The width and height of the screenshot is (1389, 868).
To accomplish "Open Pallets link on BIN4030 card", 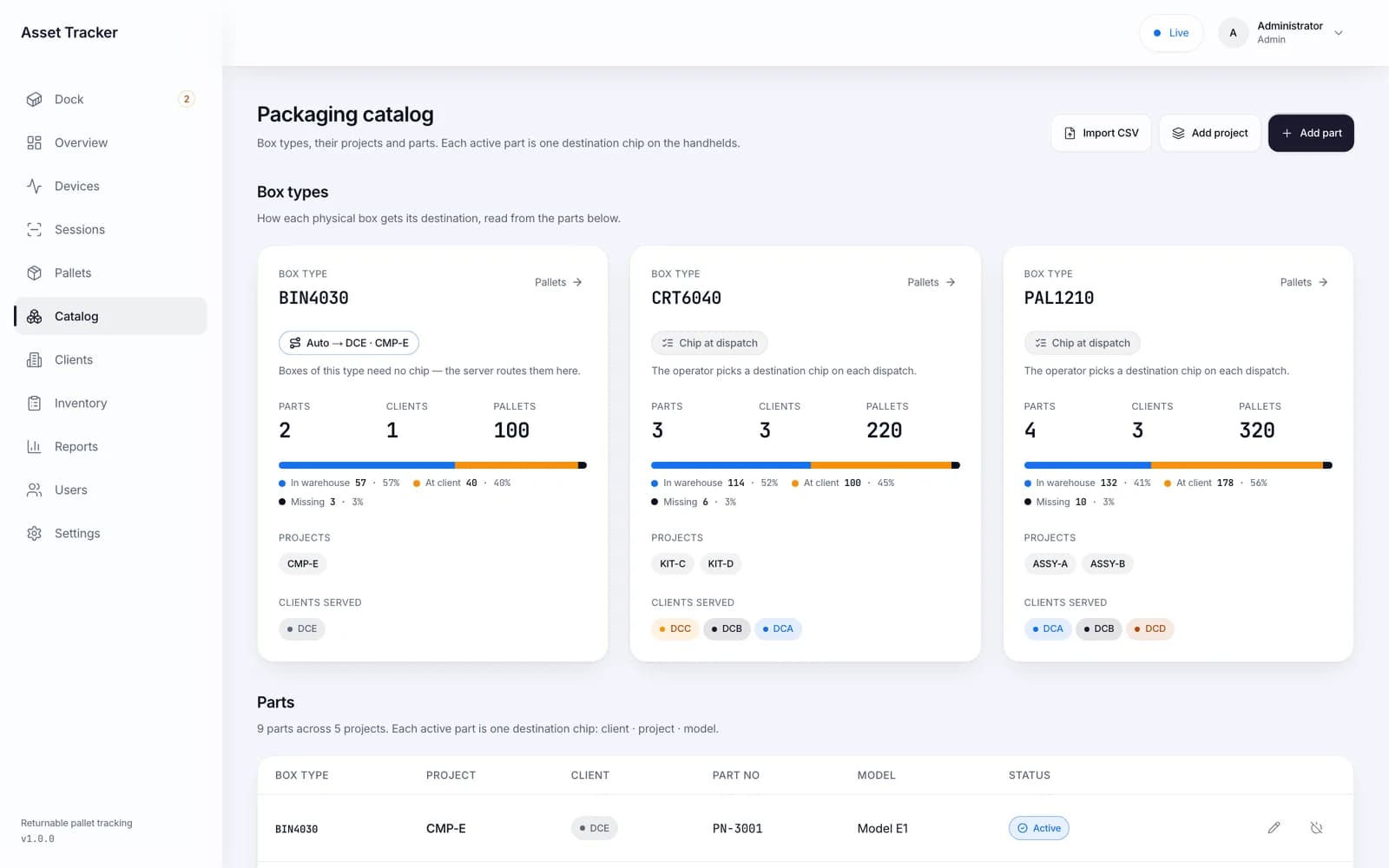I will 558,282.
